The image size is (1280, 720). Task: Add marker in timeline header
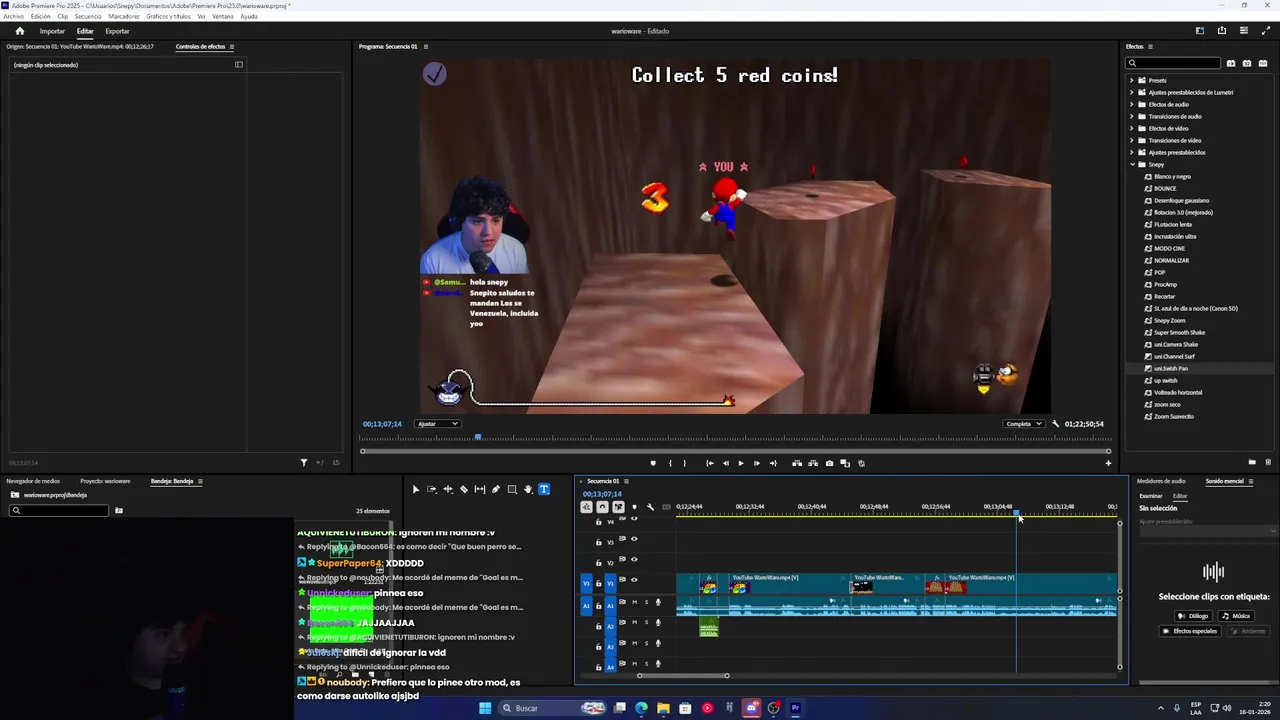634,507
